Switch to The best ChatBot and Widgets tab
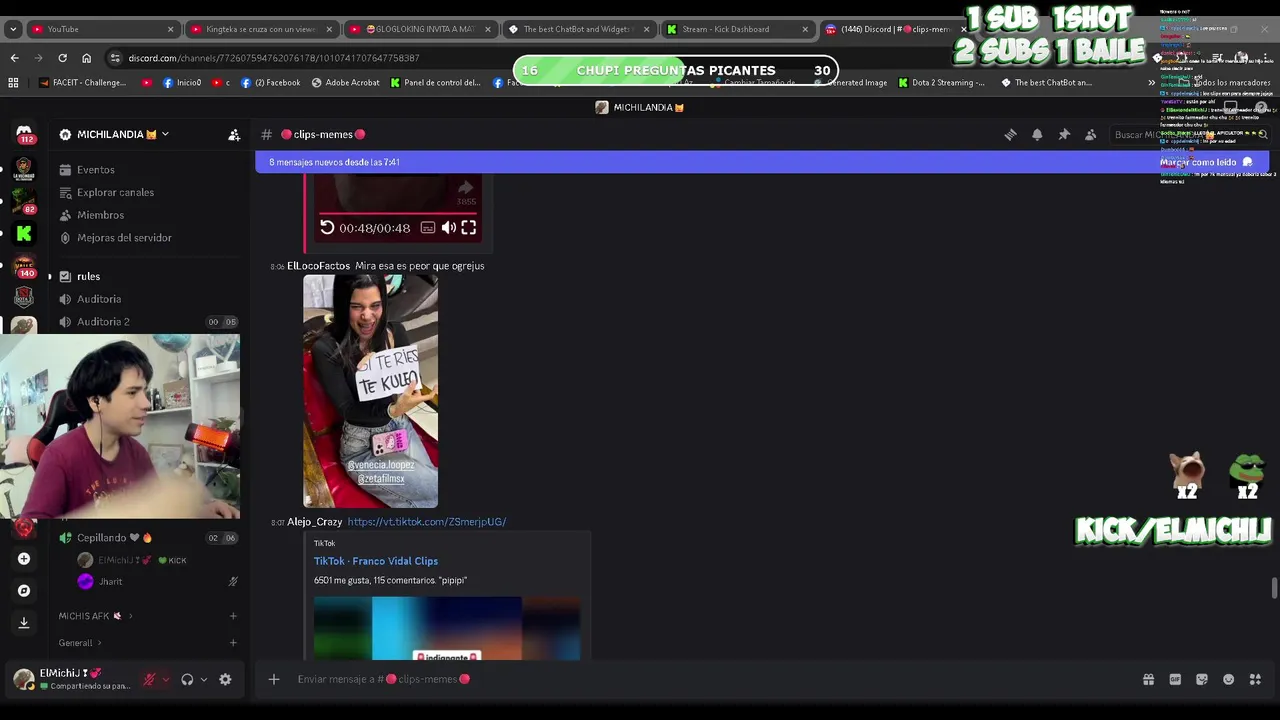 tap(579, 29)
